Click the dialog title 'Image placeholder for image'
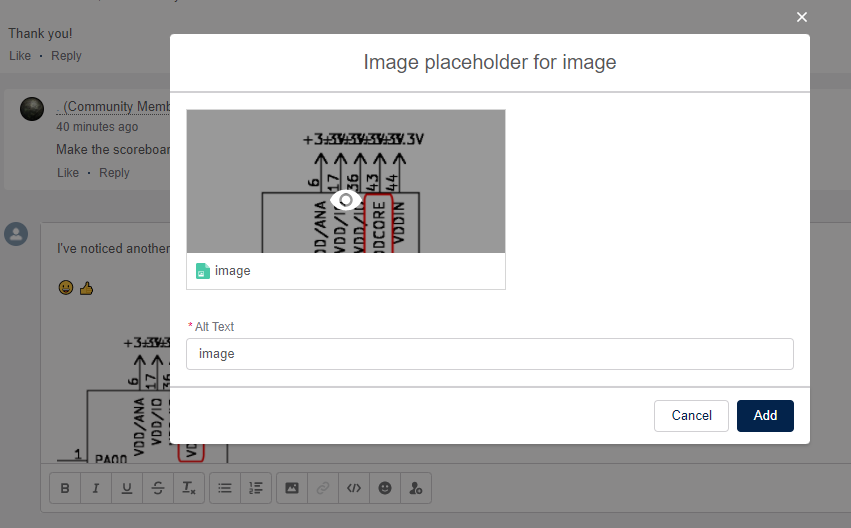The height and width of the screenshot is (528, 851). pyautogui.click(x=490, y=62)
